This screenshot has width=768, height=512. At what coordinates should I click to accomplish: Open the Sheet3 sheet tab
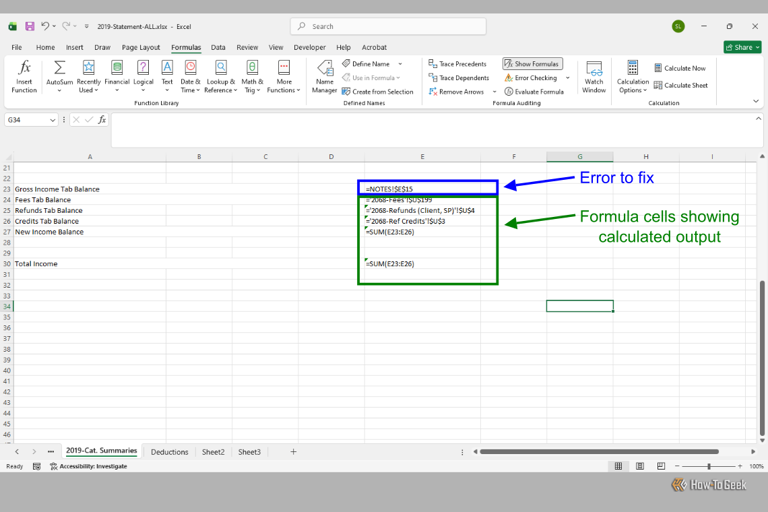[x=249, y=452]
